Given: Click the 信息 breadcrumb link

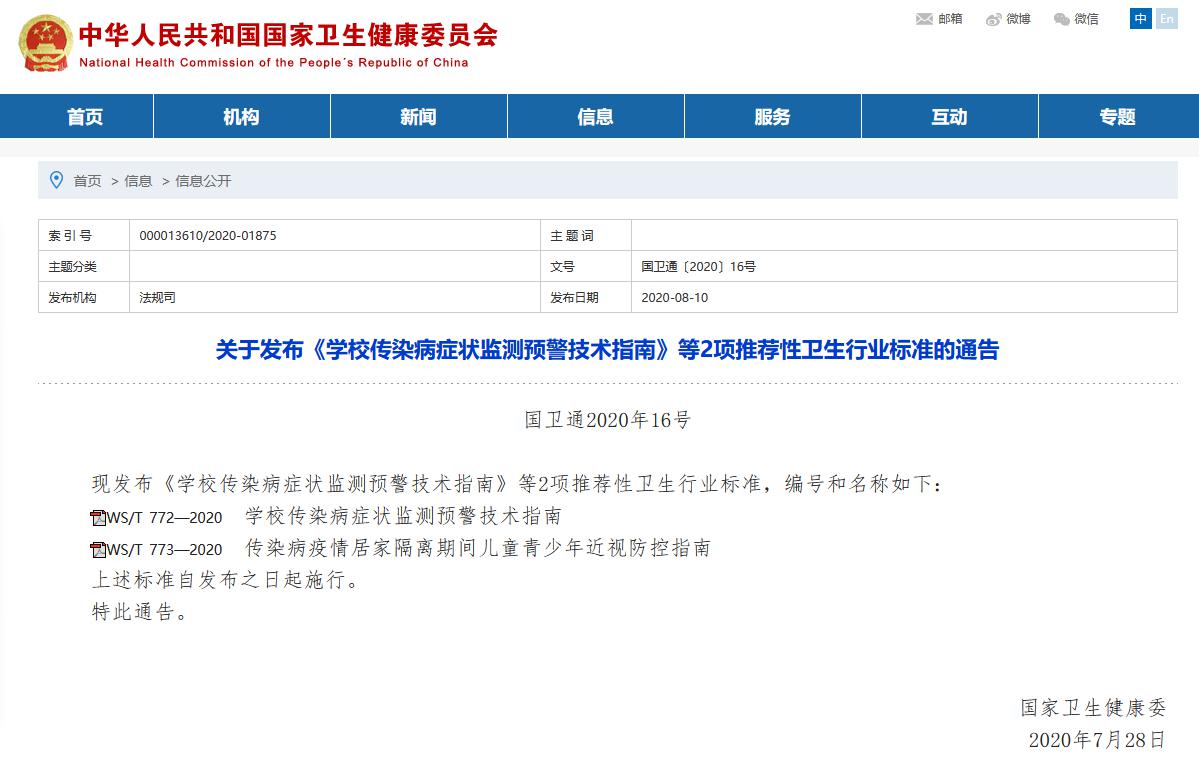Looking at the screenshot, I should click(x=137, y=180).
